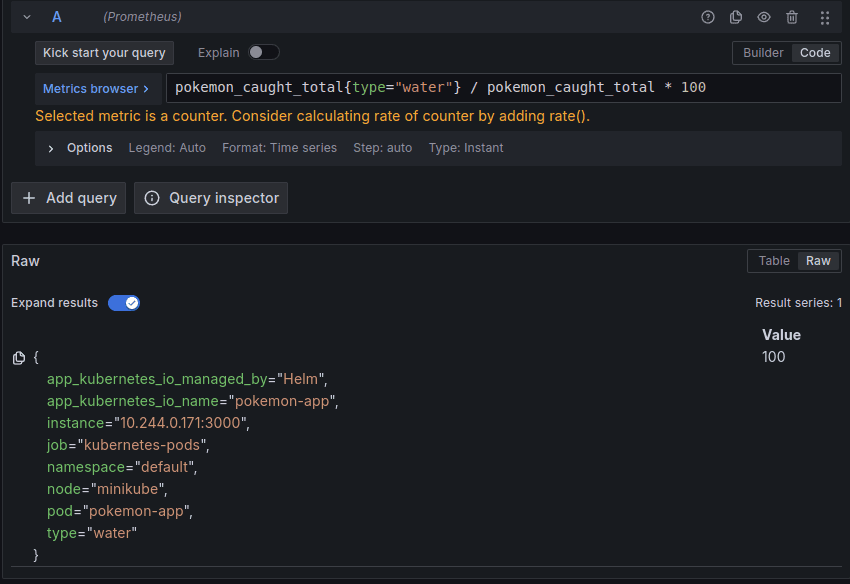Delete query A with the trash icon

click(x=792, y=17)
